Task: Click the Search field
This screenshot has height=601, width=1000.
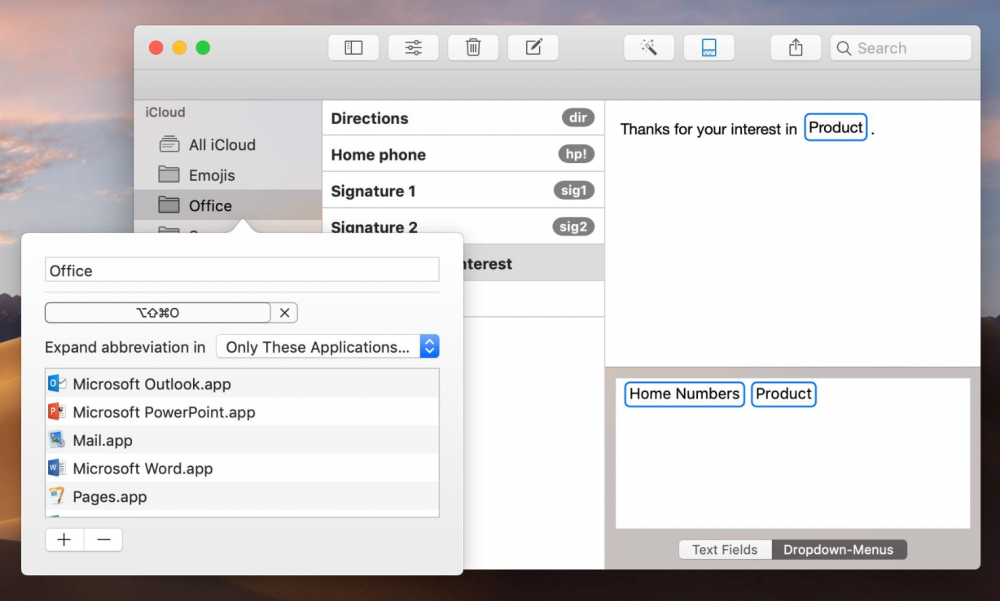Action: [901, 48]
